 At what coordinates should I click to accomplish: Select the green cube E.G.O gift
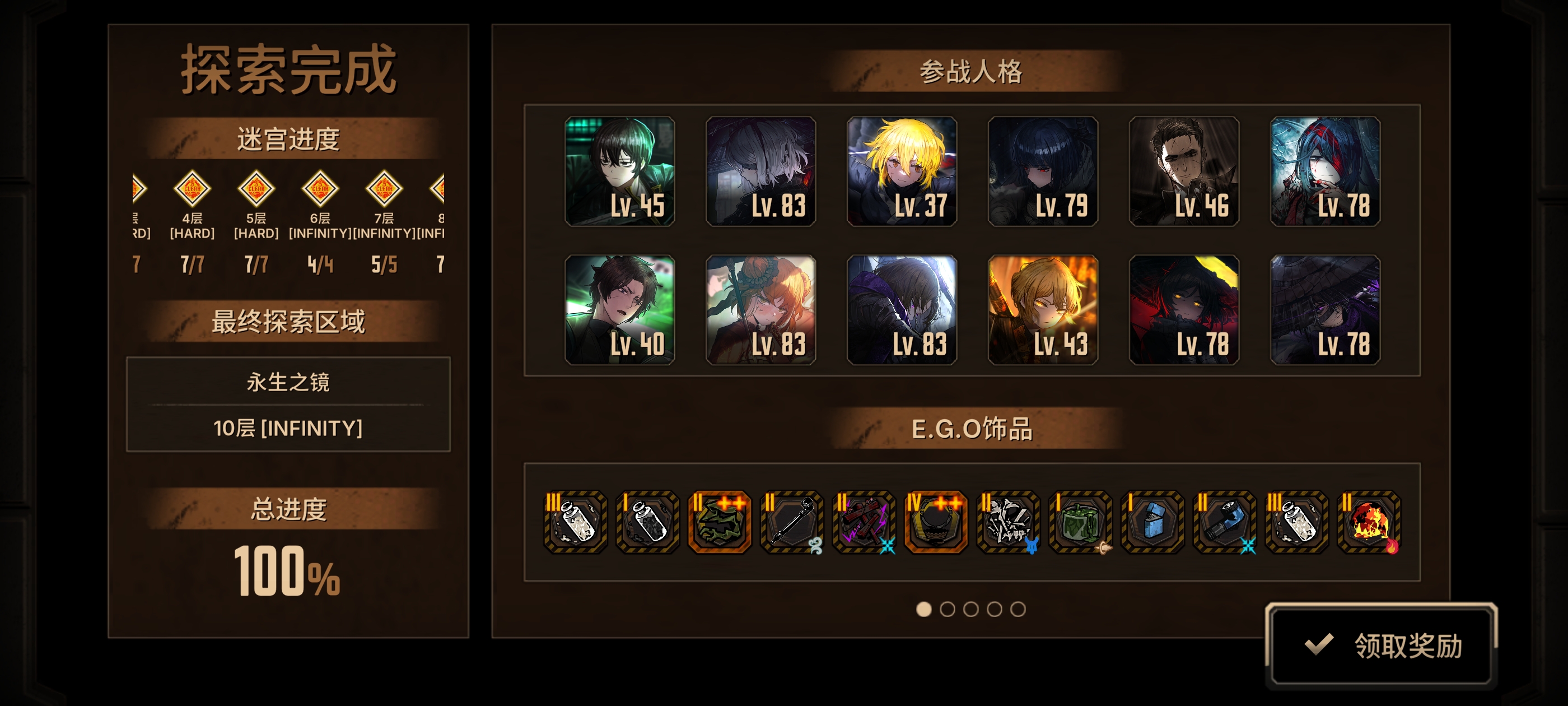pos(1080,522)
